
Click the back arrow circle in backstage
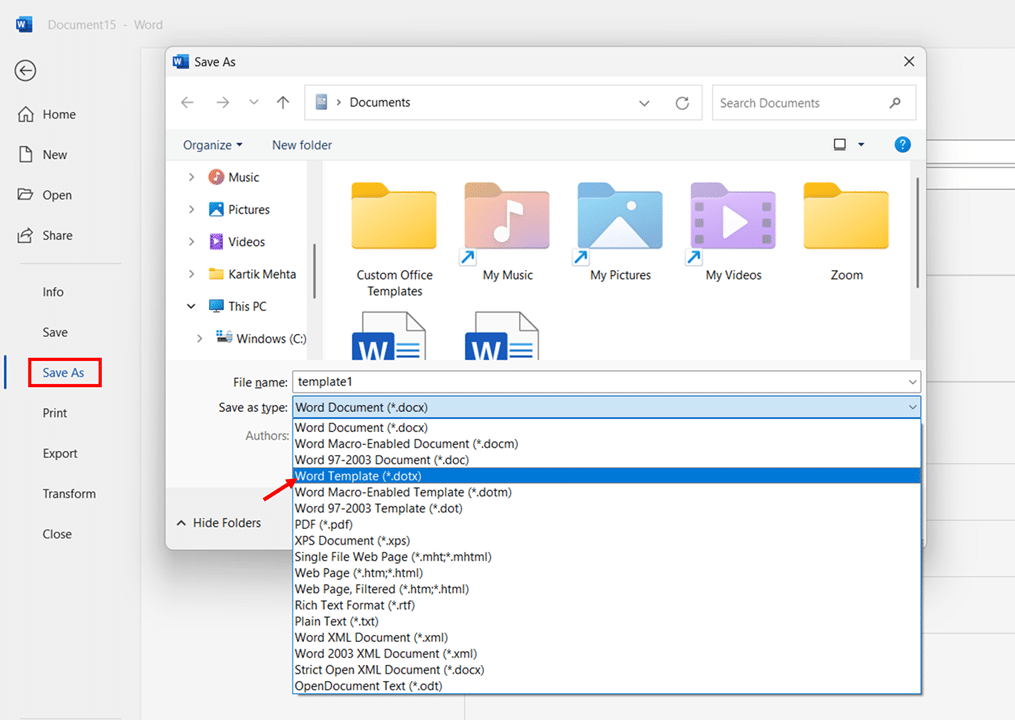click(x=25, y=71)
